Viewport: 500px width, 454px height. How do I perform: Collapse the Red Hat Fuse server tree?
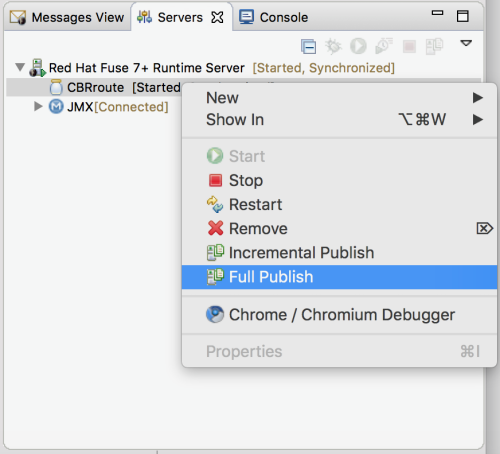[20, 67]
